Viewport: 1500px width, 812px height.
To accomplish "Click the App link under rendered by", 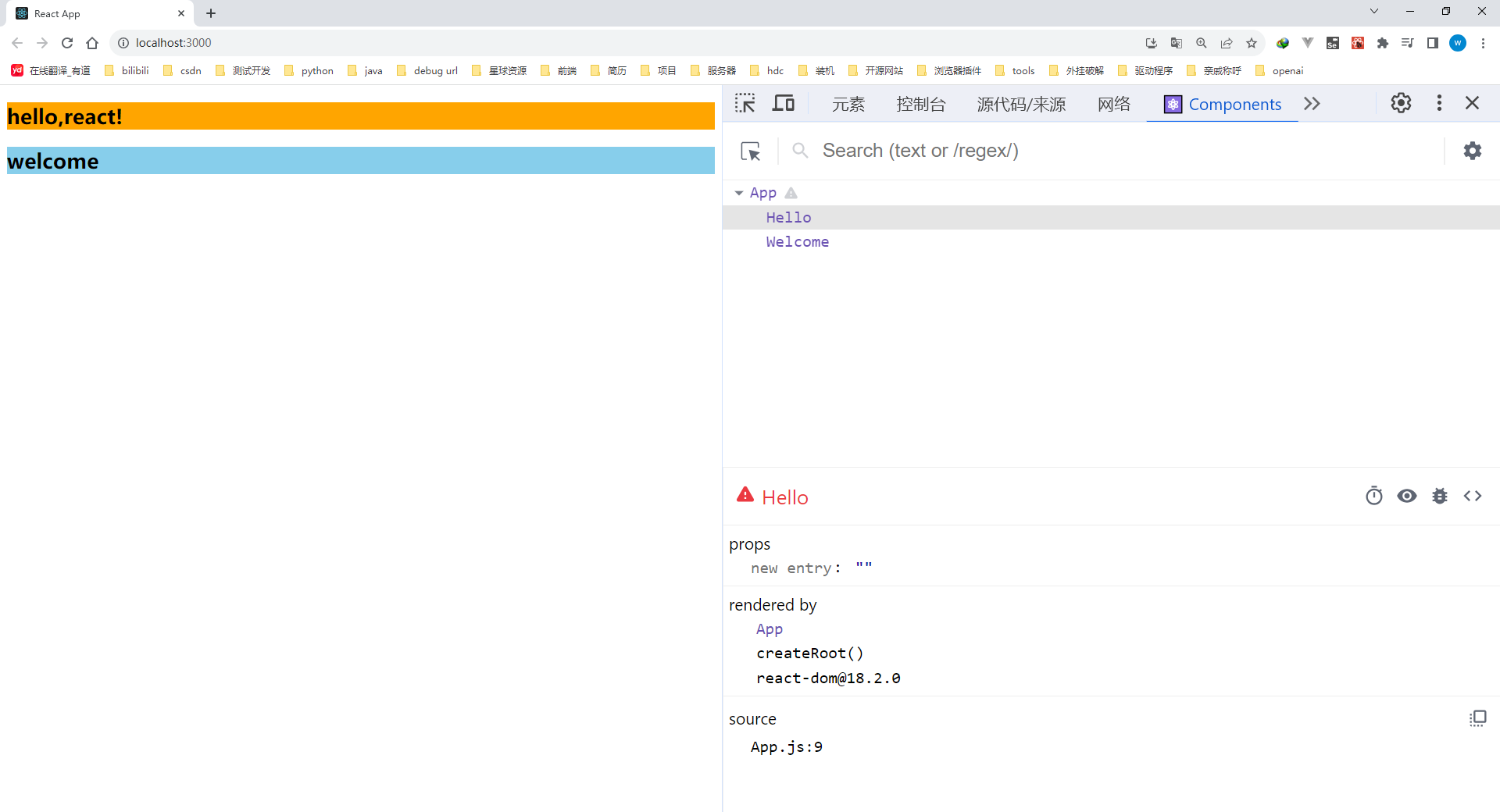I will click(x=770, y=629).
